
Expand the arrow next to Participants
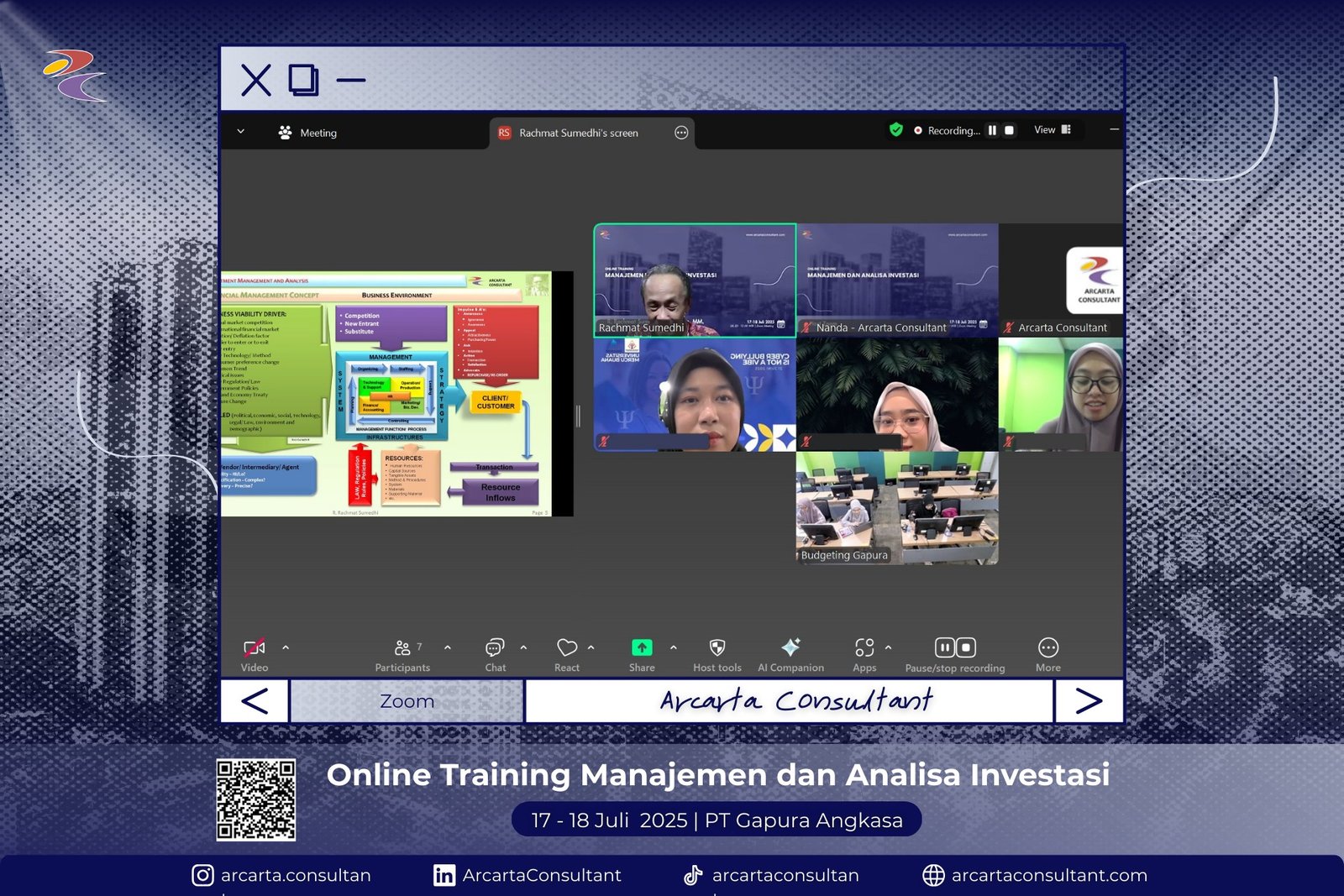tap(448, 647)
